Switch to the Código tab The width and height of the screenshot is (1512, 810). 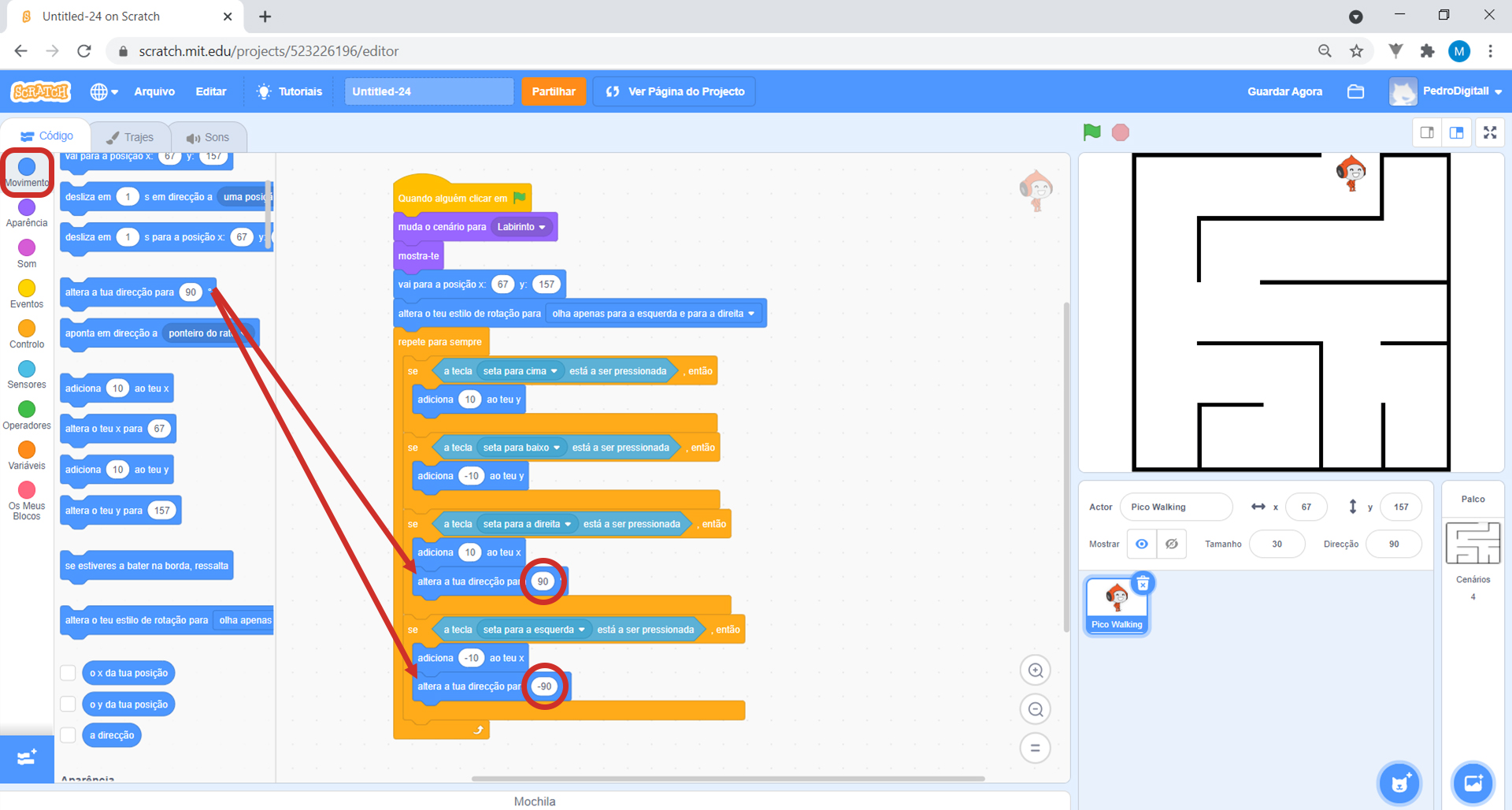point(47,136)
